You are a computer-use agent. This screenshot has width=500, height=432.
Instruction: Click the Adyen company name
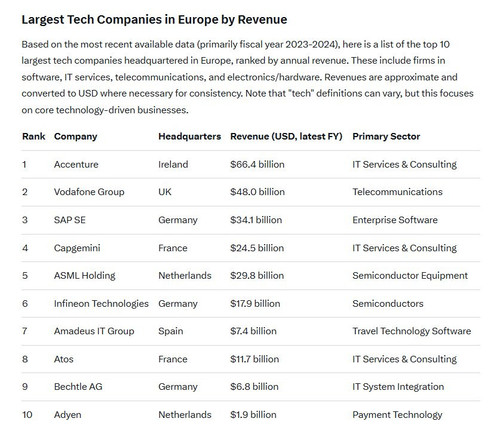(x=68, y=415)
